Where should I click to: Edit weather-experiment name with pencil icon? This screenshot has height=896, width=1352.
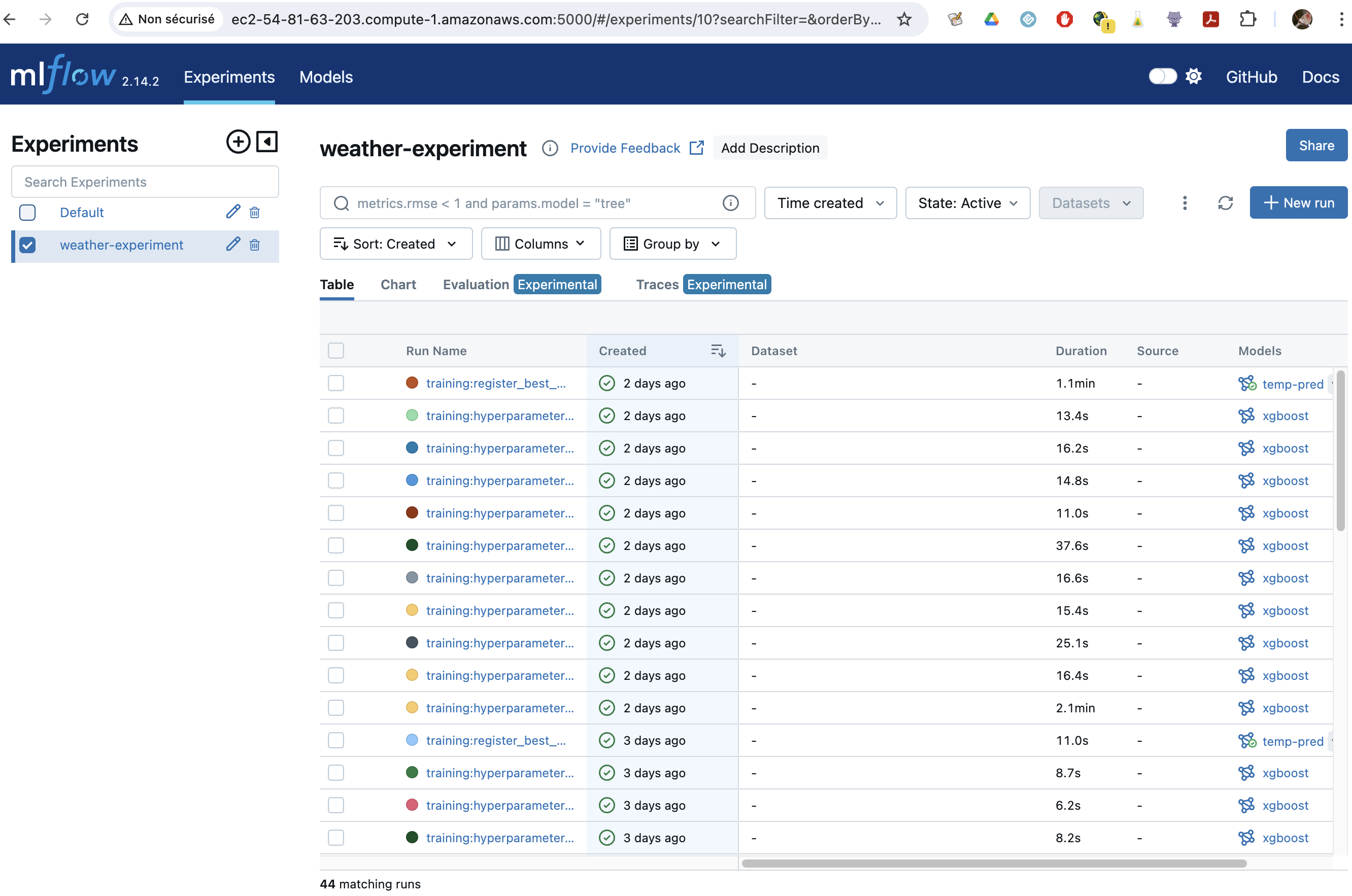click(x=232, y=245)
